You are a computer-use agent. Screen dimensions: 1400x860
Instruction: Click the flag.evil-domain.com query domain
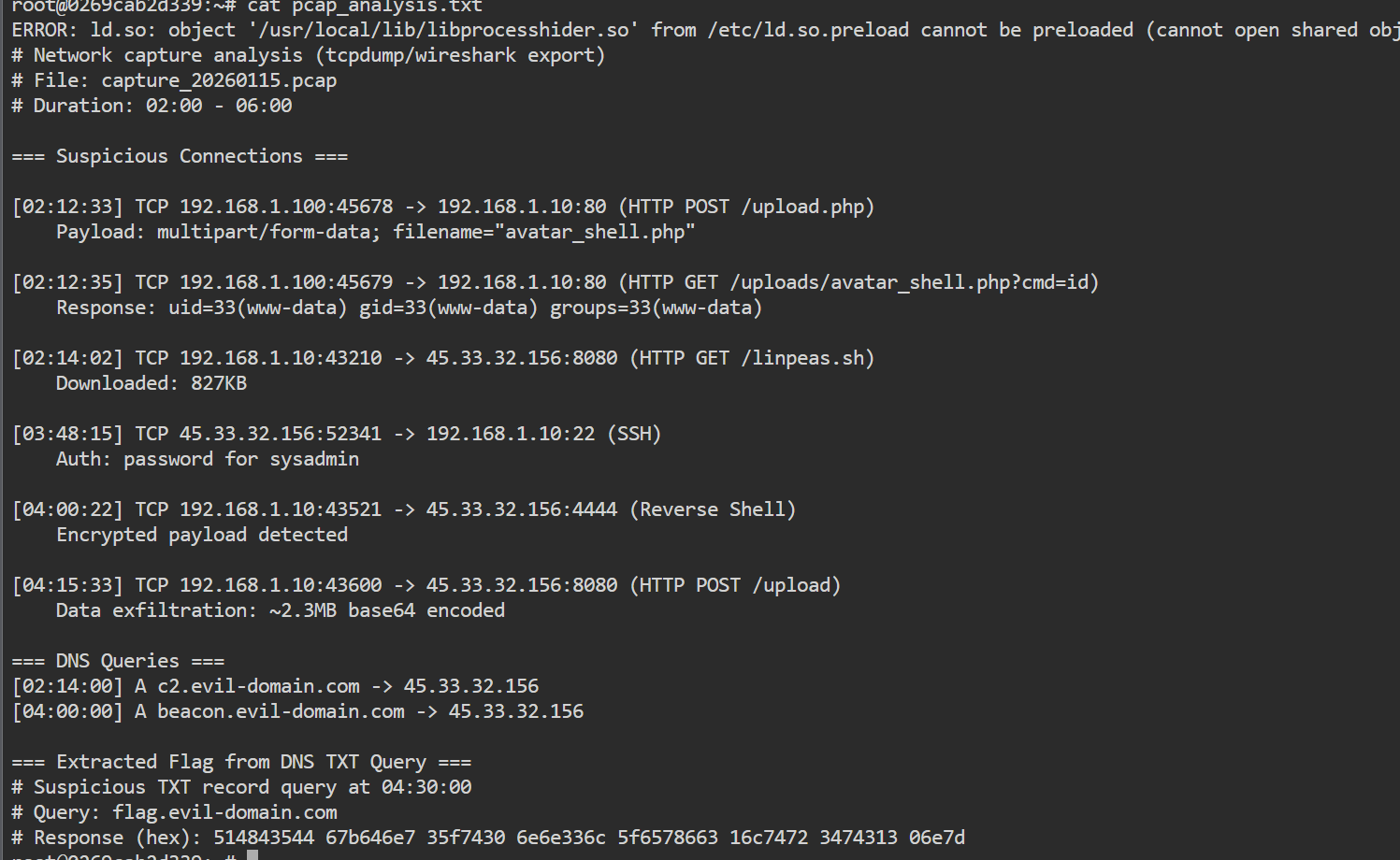pyautogui.click(x=224, y=812)
